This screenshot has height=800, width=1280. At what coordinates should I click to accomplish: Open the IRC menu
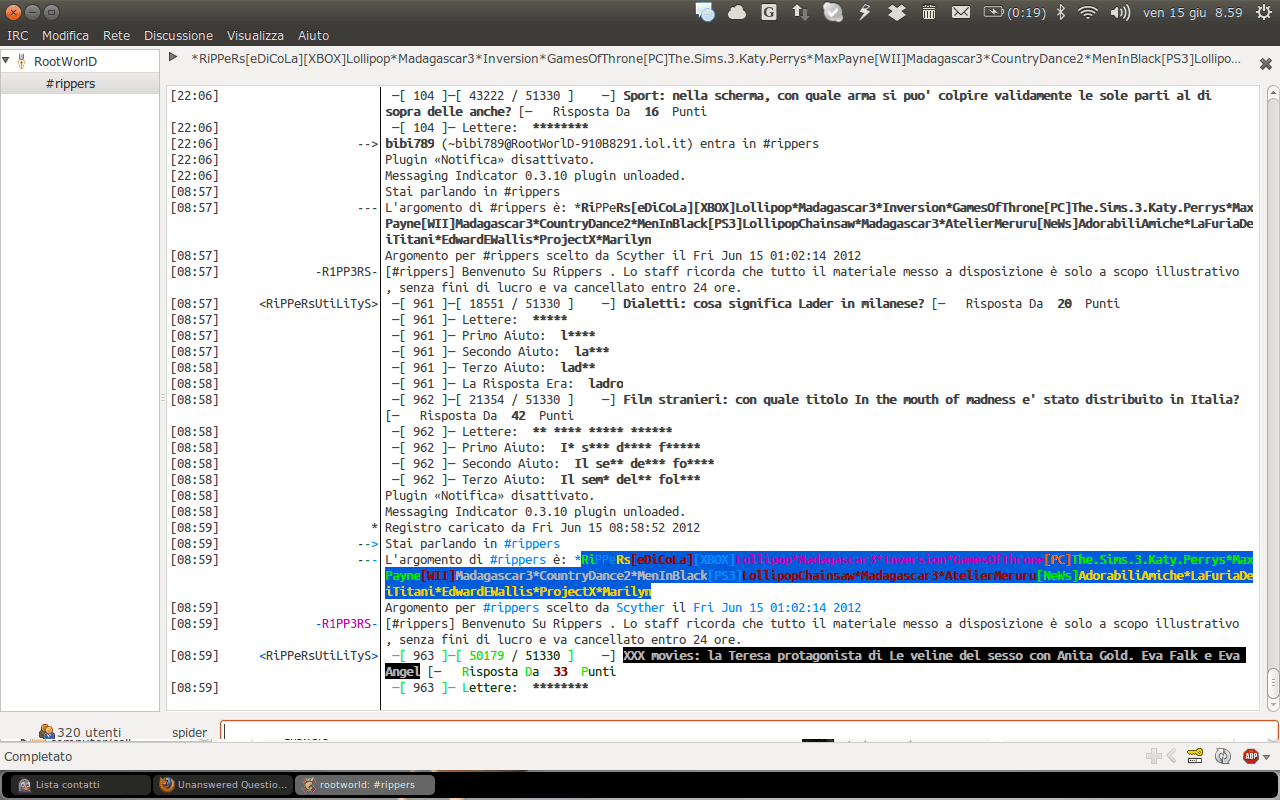point(17,35)
